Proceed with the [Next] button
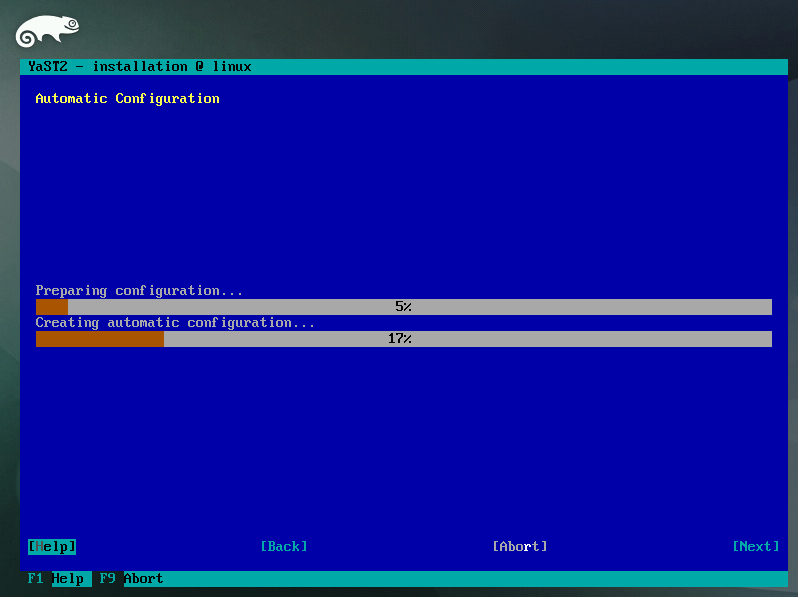 756,547
